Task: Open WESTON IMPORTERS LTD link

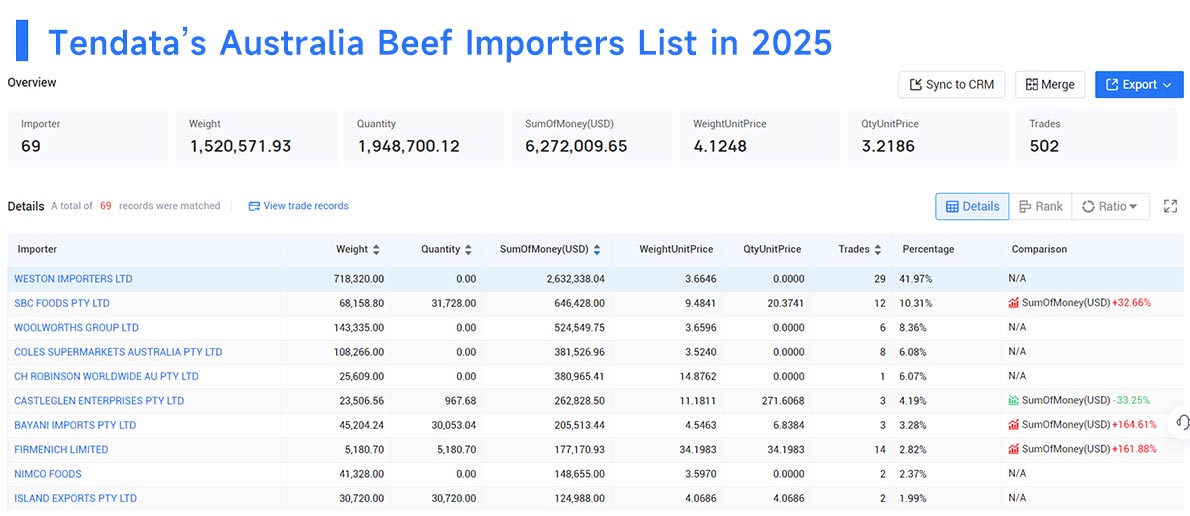Action: [x=73, y=278]
